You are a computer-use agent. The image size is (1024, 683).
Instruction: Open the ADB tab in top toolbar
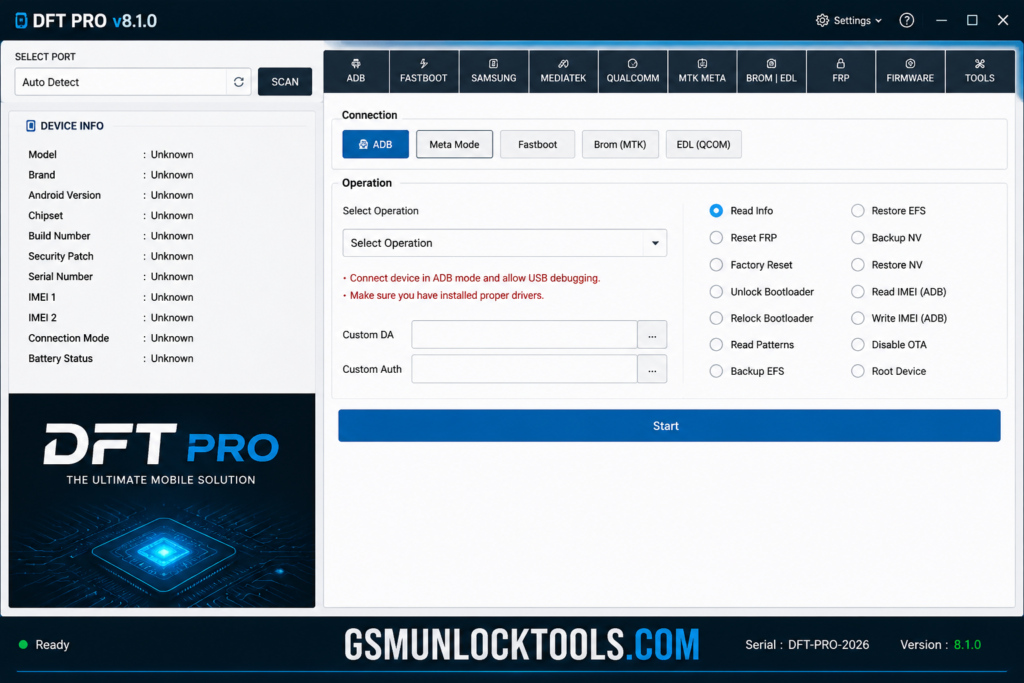click(x=356, y=71)
